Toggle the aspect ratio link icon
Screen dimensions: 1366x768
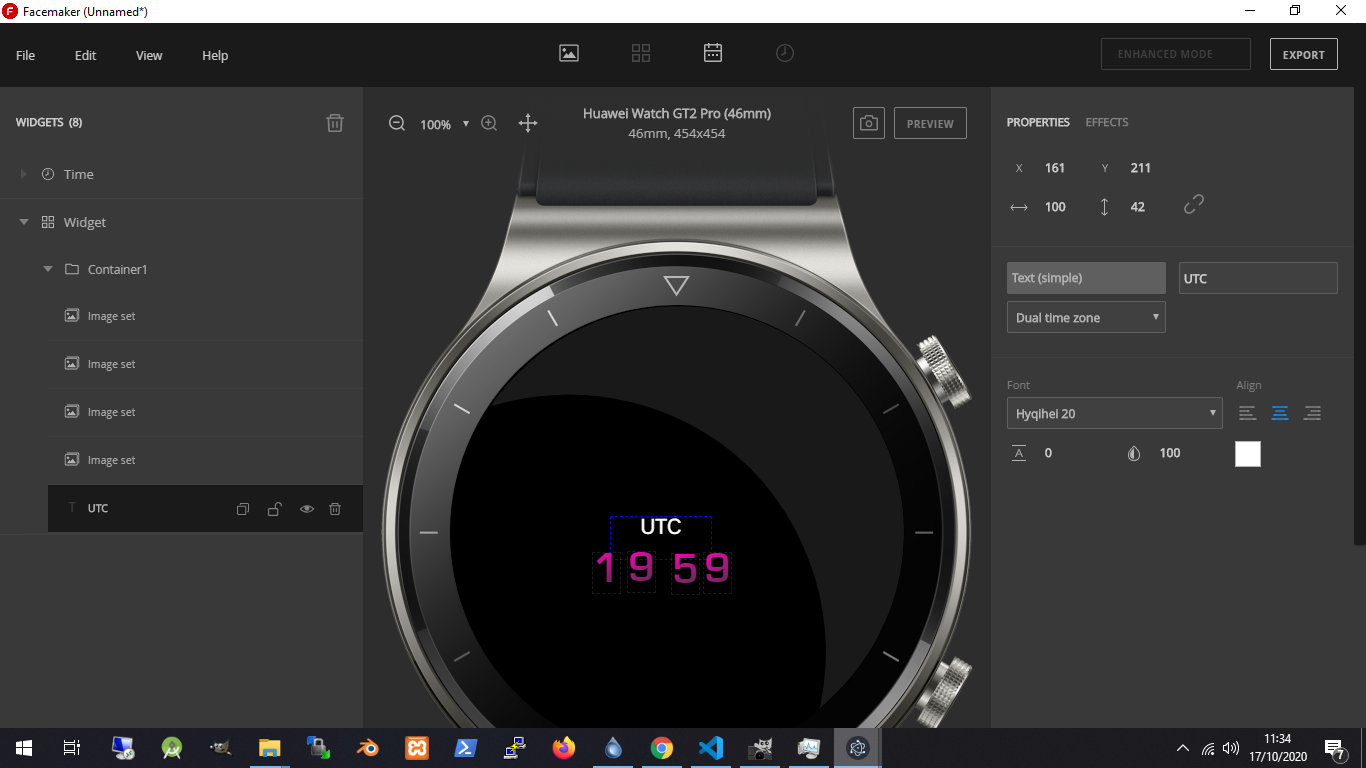coord(1194,205)
